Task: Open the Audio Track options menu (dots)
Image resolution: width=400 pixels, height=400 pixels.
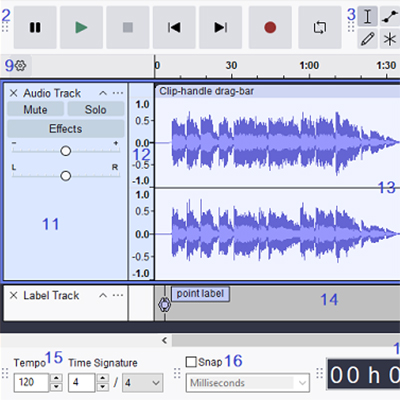Action: tap(118, 93)
